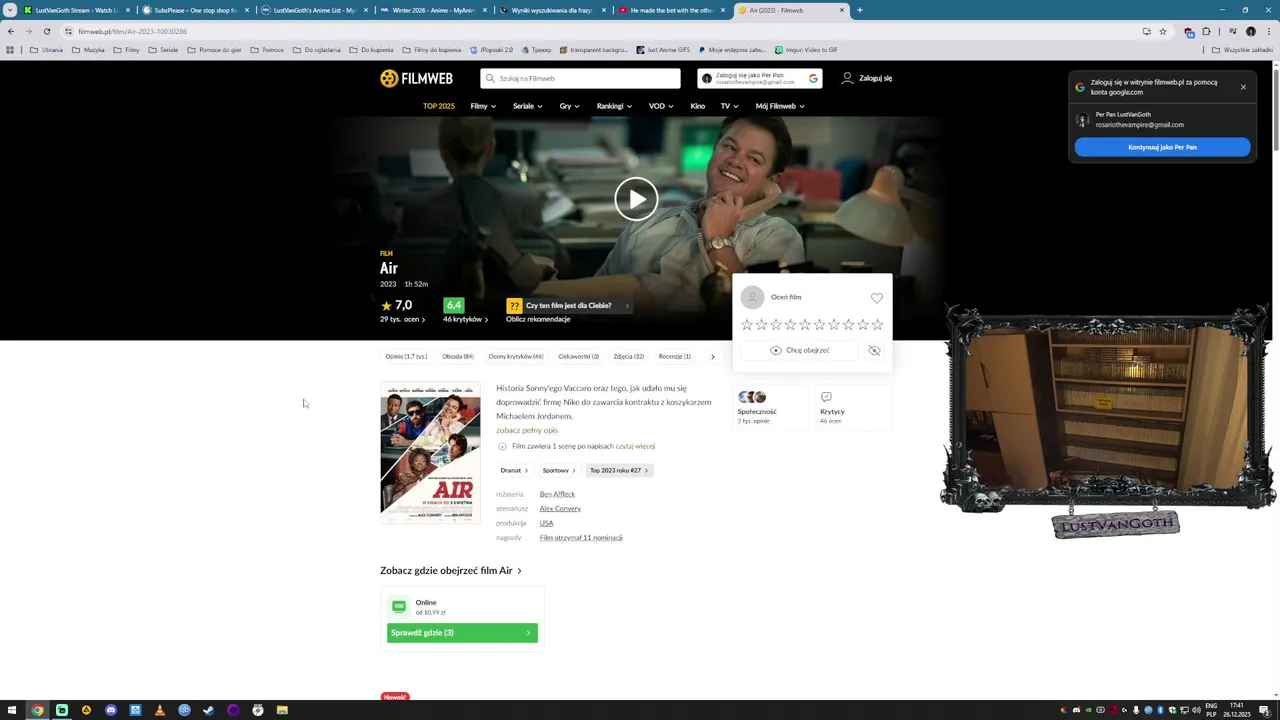The image size is (1280, 720).
Task: Click Kontynuuj jako Per Pan button
Action: 1162,147
